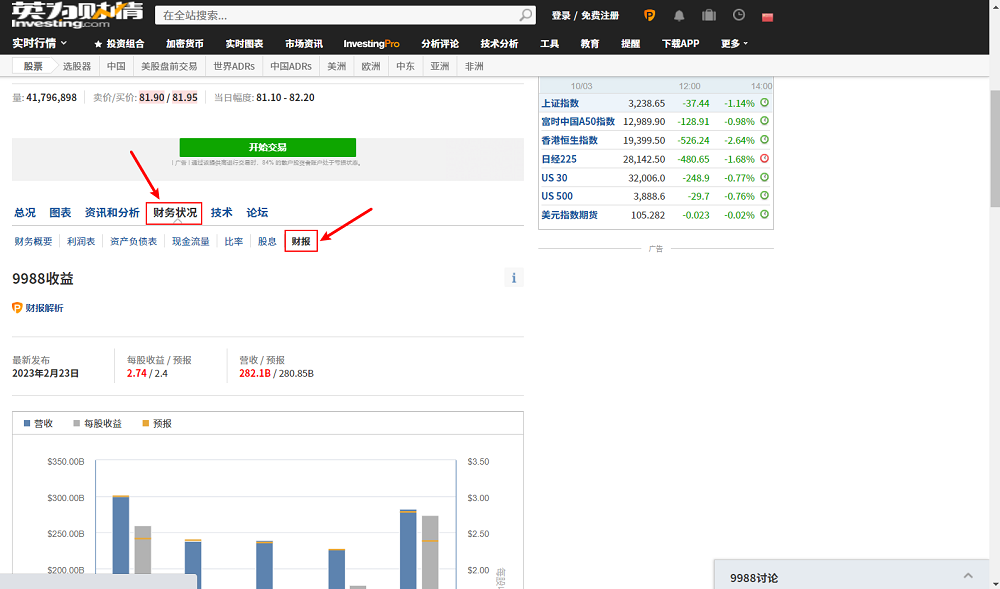The height and width of the screenshot is (589, 1000).
Task: Toggle the 预报 legend series
Action: 157,423
